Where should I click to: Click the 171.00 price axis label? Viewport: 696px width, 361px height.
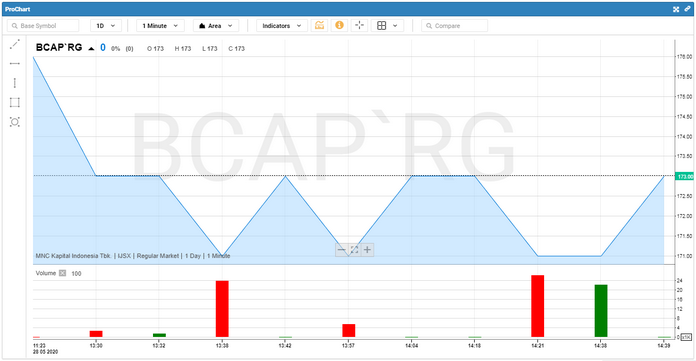[x=684, y=256]
